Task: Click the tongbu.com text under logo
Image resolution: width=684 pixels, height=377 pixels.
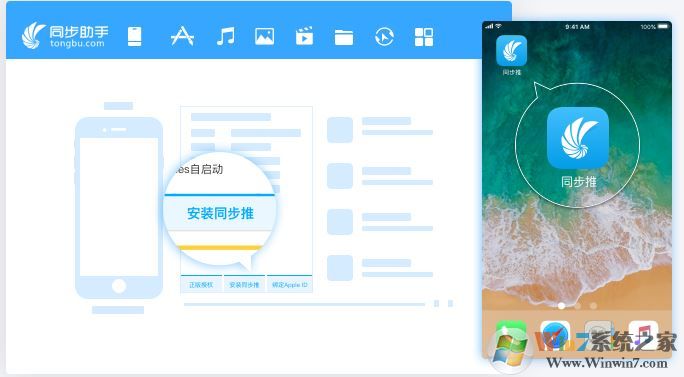Action: coord(77,43)
